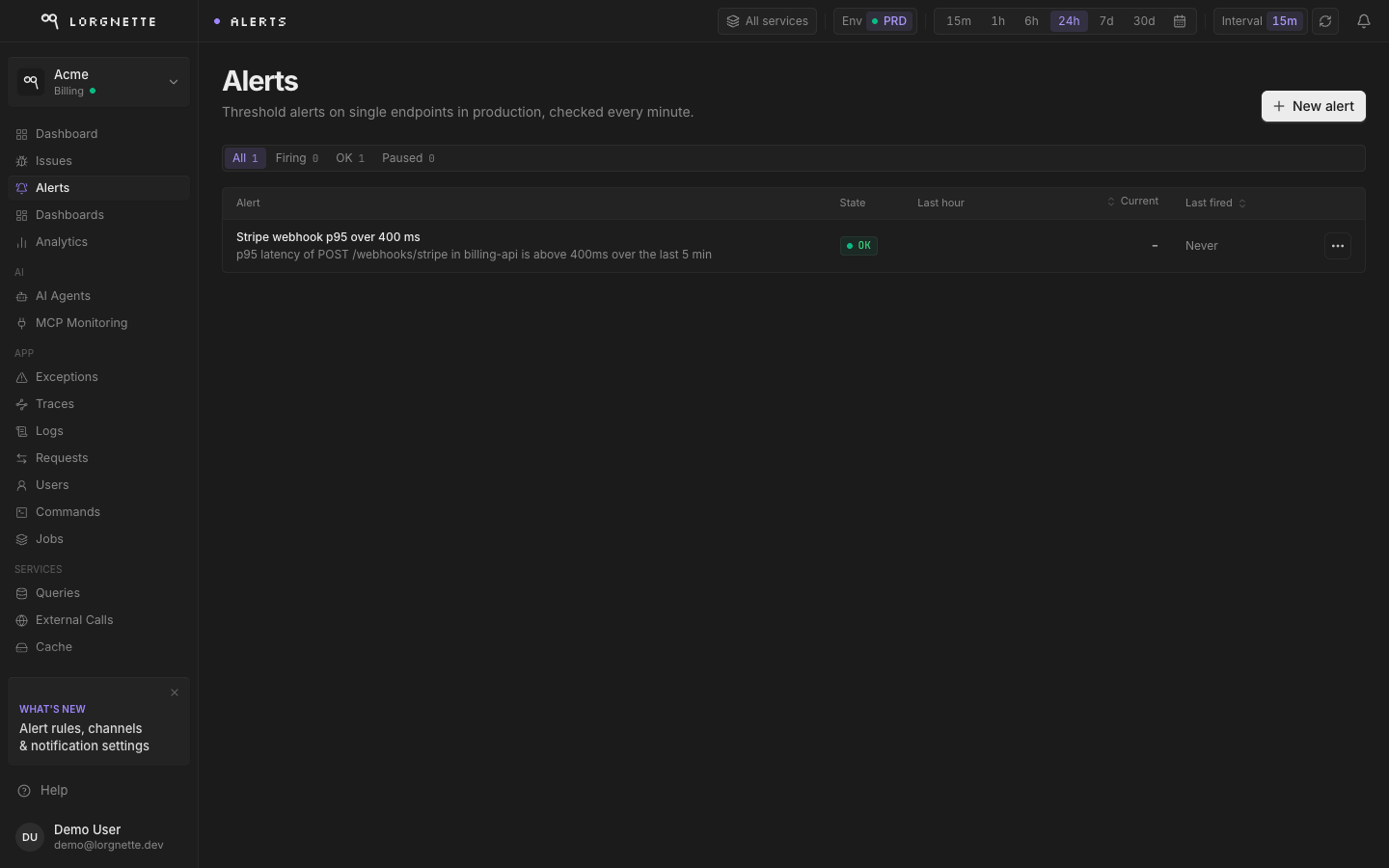Select the 15m time range
This screenshot has width=1389, height=868.
click(959, 21)
